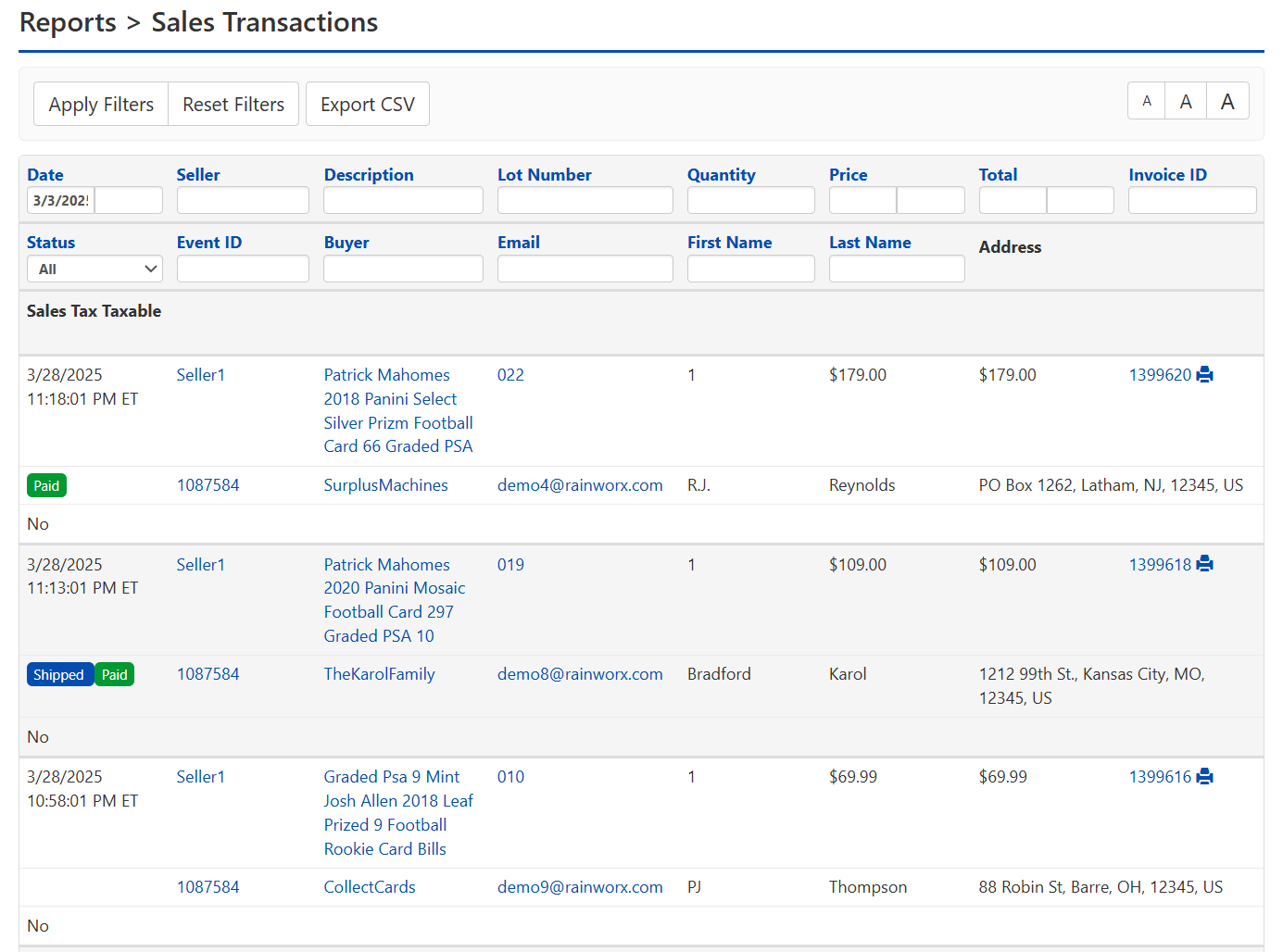Open the Graded Psa 9 Mint Josh Allen listing
This screenshot has height=952, width=1283.
click(x=398, y=813)
